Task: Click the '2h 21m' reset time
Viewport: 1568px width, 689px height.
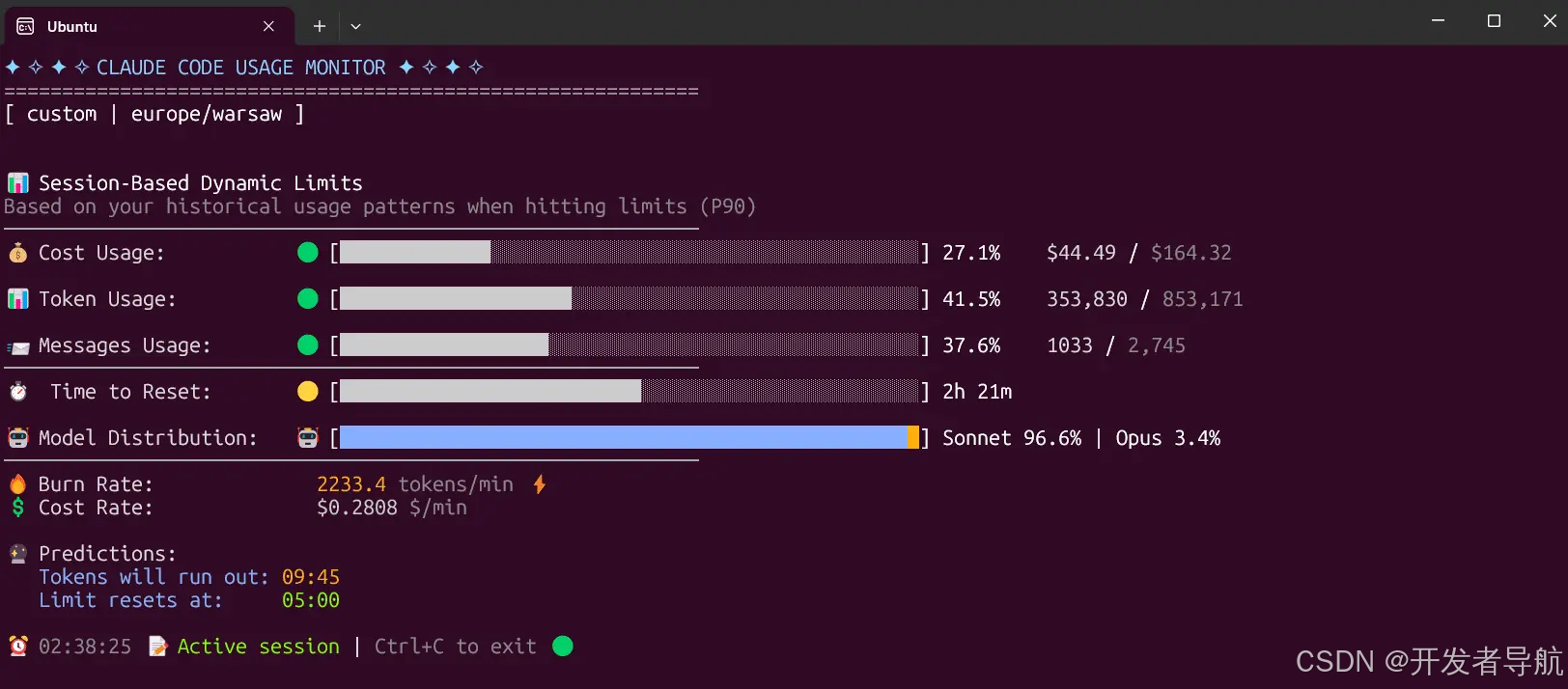Action: tap(977, 392)
